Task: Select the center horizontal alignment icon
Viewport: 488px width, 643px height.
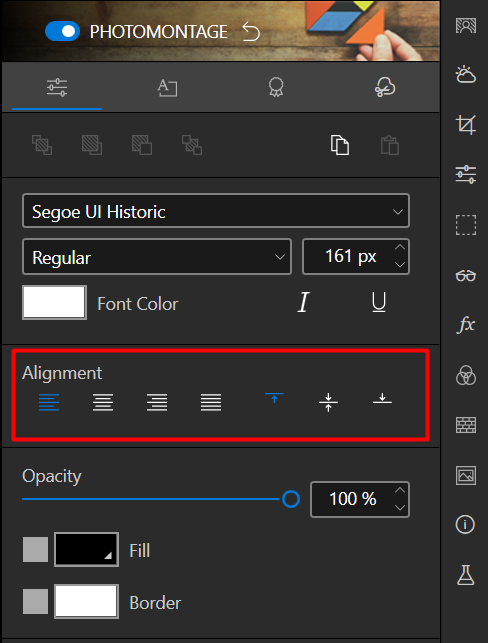Action: 103,402
